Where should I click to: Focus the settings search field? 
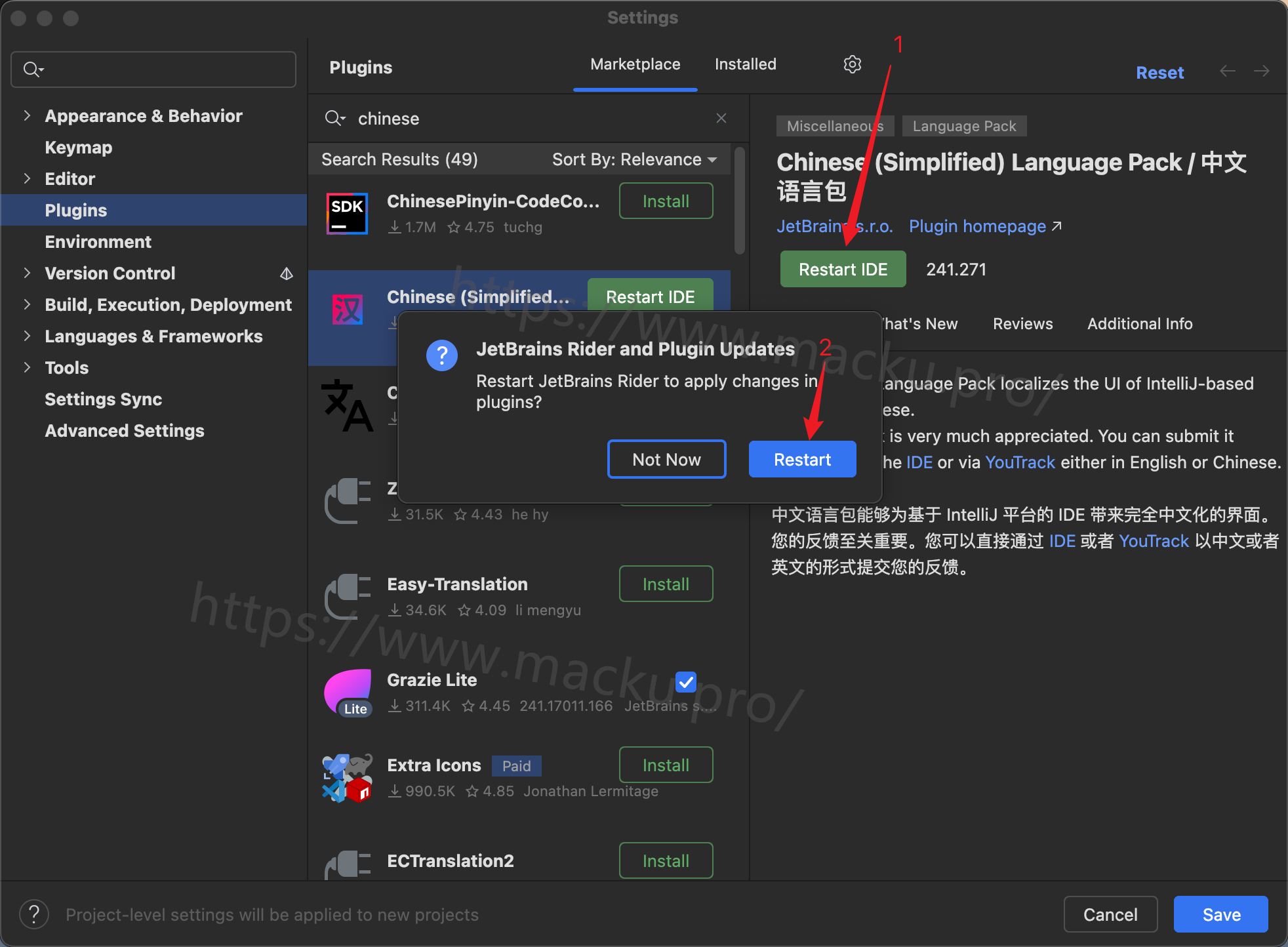153,69
